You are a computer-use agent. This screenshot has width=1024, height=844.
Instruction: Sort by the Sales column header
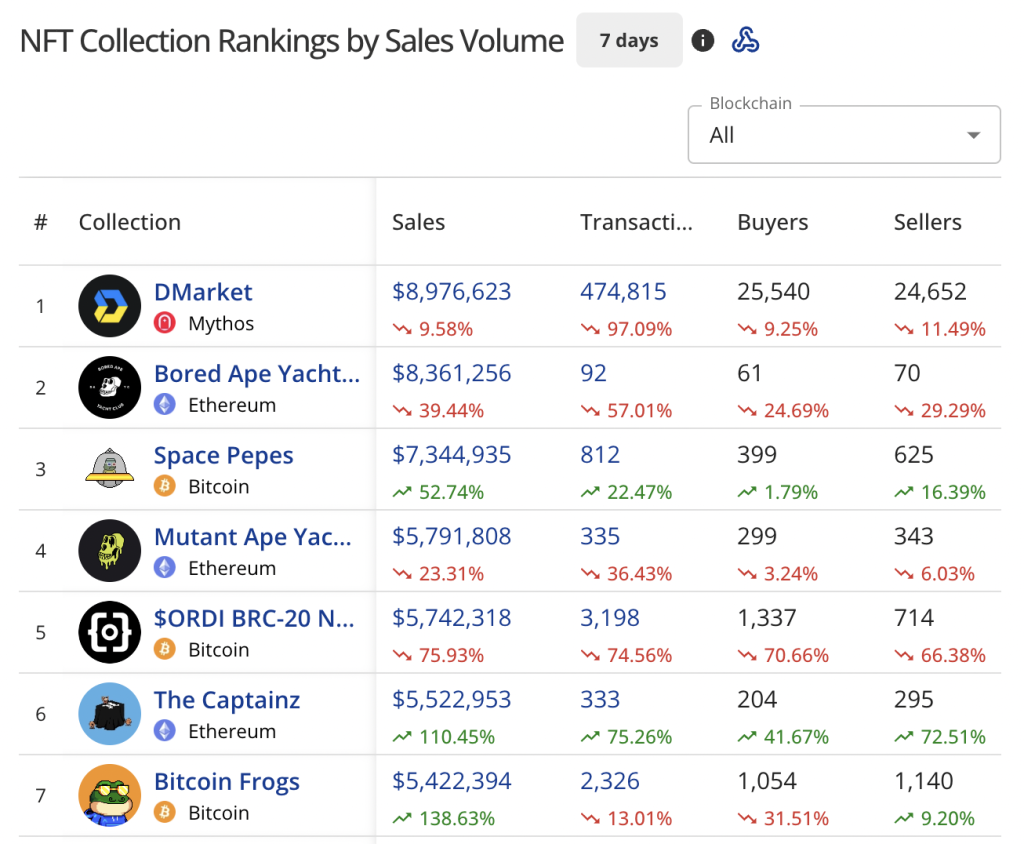[x=418, y=222]
